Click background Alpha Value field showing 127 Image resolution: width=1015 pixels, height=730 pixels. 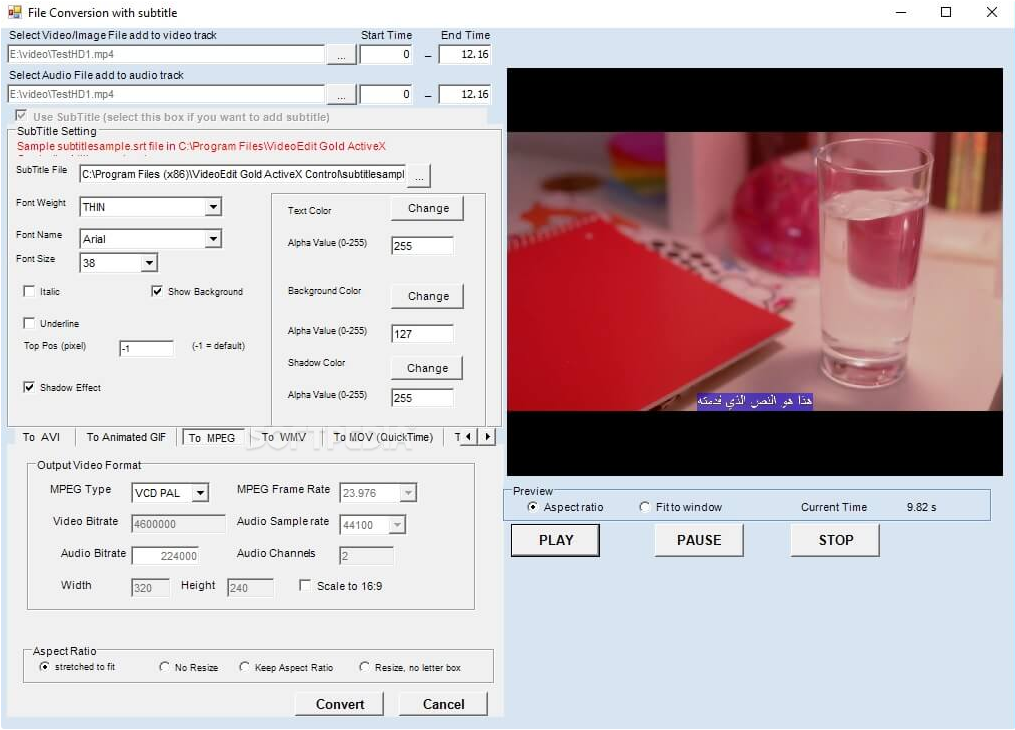pyautogui.click(x=423, y=334)
